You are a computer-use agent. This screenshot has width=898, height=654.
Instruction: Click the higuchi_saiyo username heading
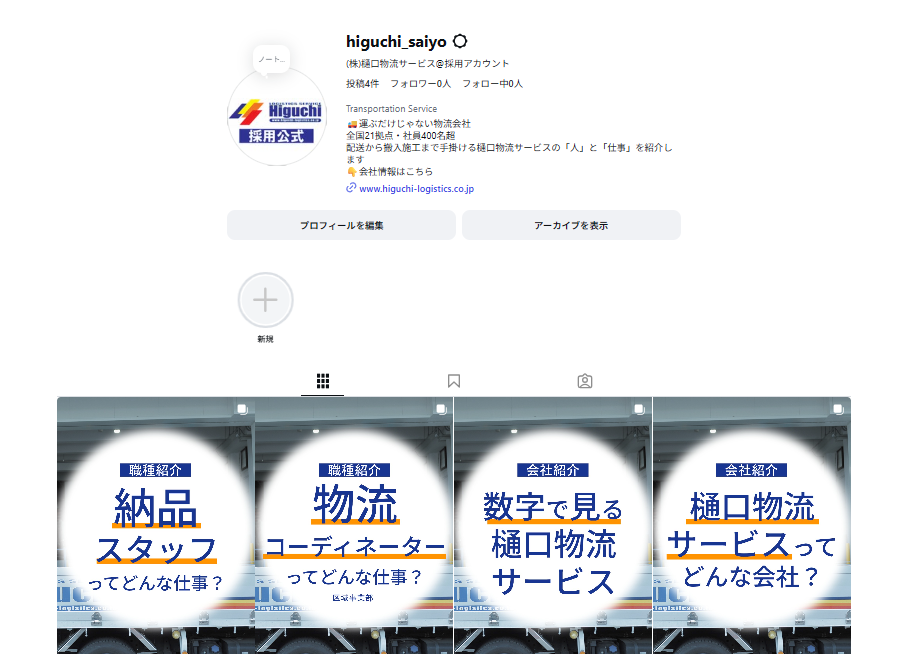point(396,41)
